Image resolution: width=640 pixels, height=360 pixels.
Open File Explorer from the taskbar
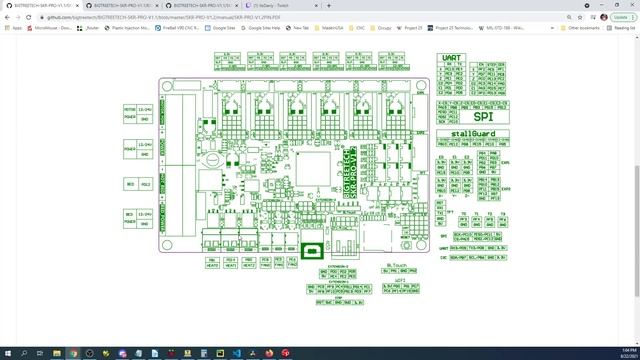tap(57, 353)
